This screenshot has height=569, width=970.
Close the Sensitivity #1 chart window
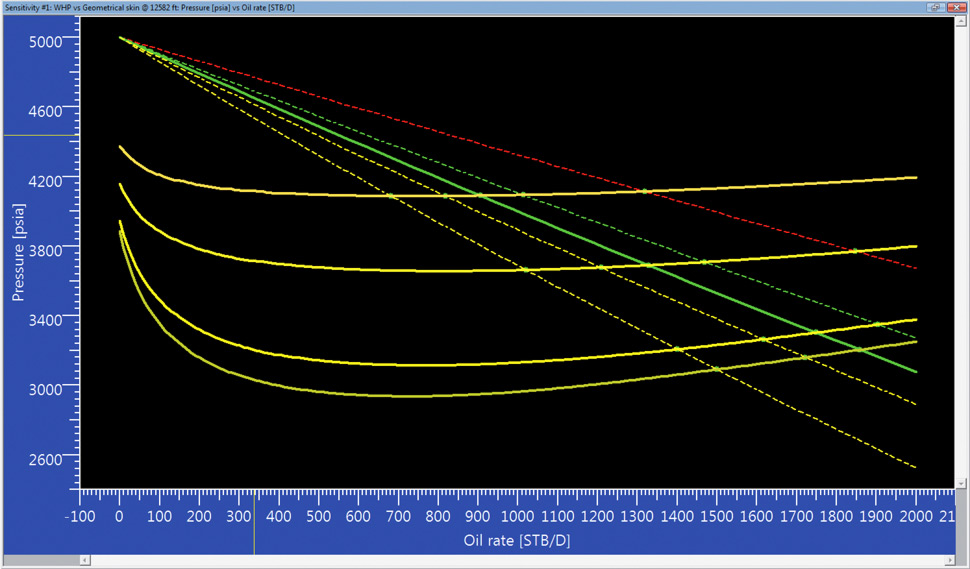coord(956,7)
